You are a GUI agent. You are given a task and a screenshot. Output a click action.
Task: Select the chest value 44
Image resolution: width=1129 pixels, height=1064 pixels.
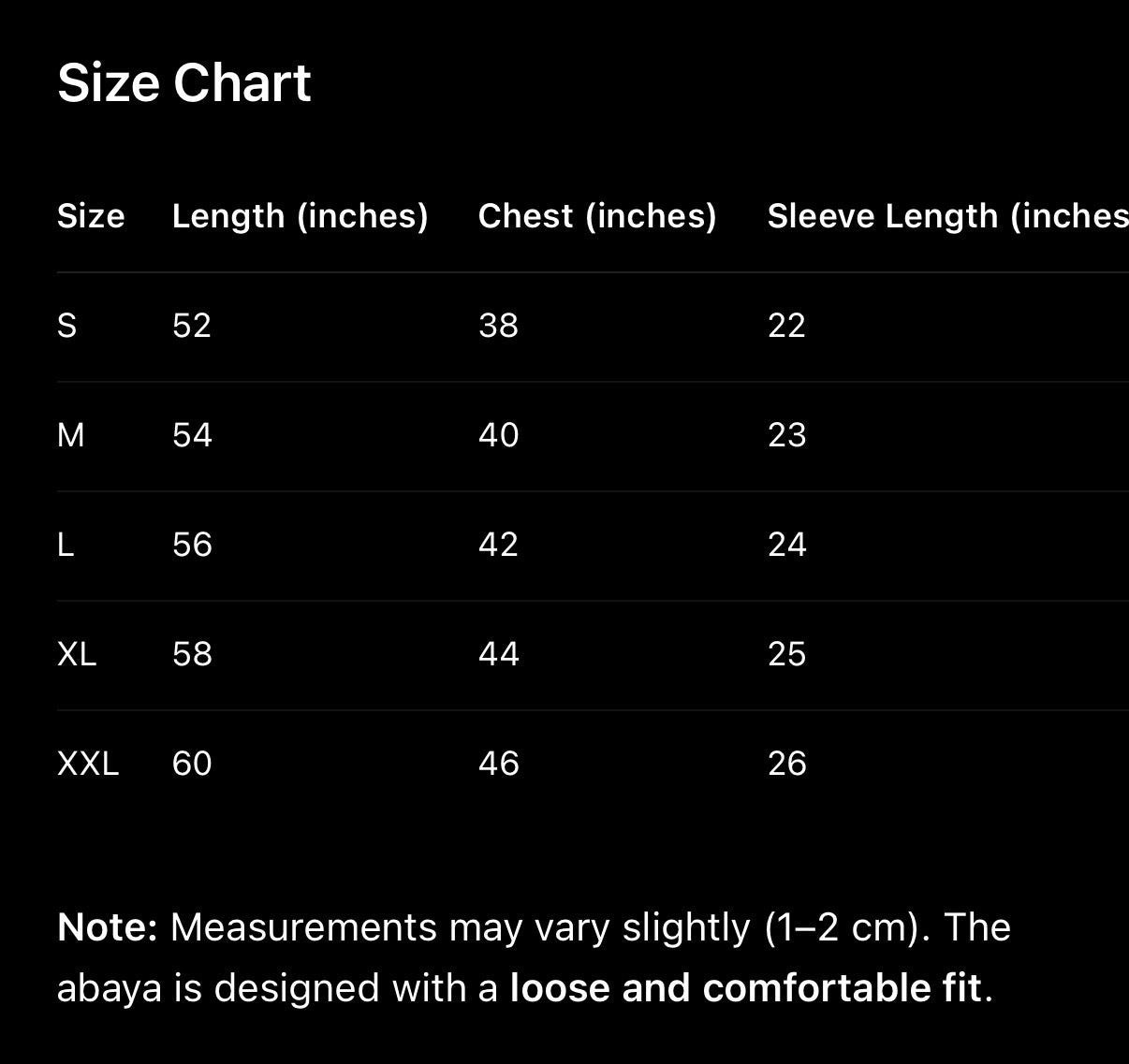[498, 654]
